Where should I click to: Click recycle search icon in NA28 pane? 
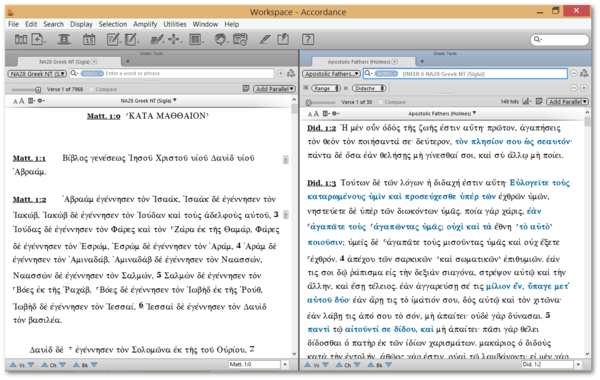pyautogui.click(x=291, y=73)
